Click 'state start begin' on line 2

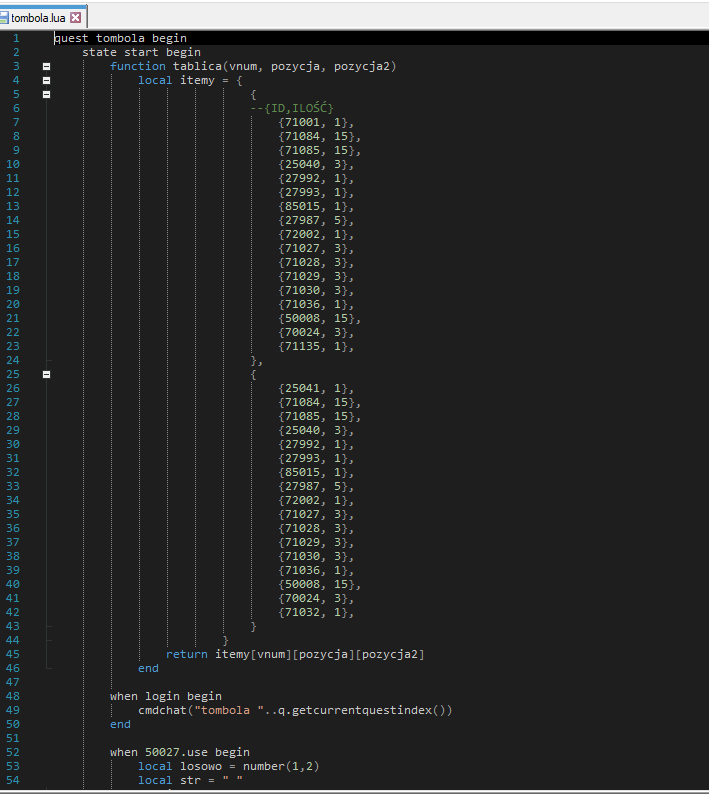(141, 52)
